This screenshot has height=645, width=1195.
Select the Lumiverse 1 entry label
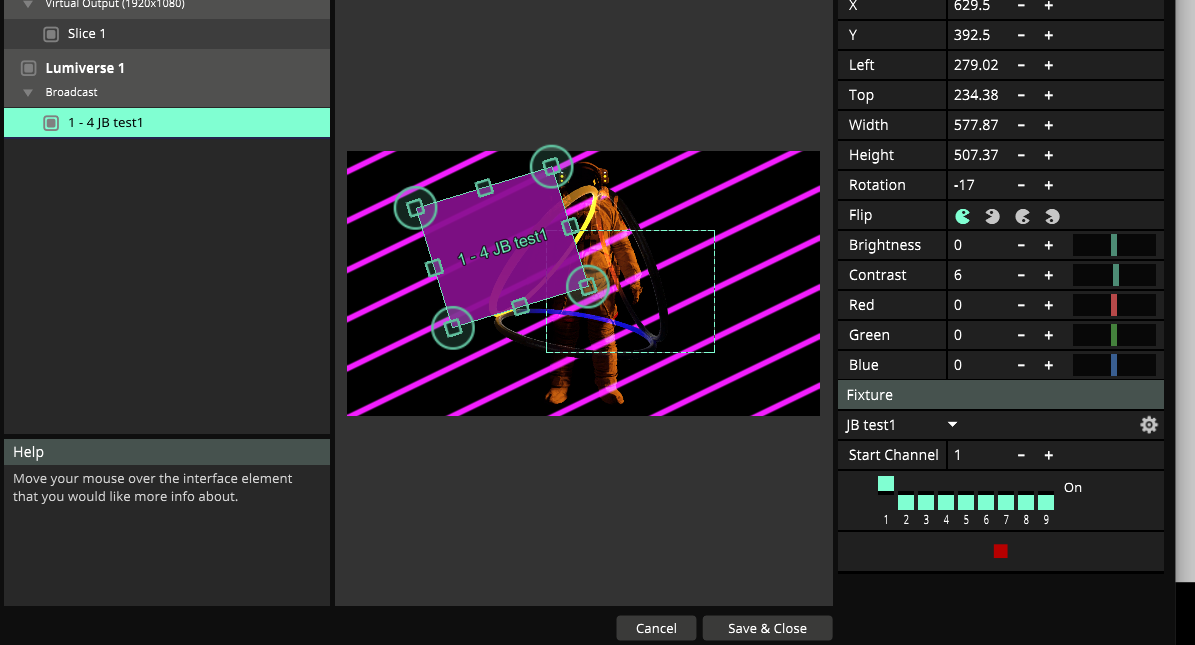[85, 68]
